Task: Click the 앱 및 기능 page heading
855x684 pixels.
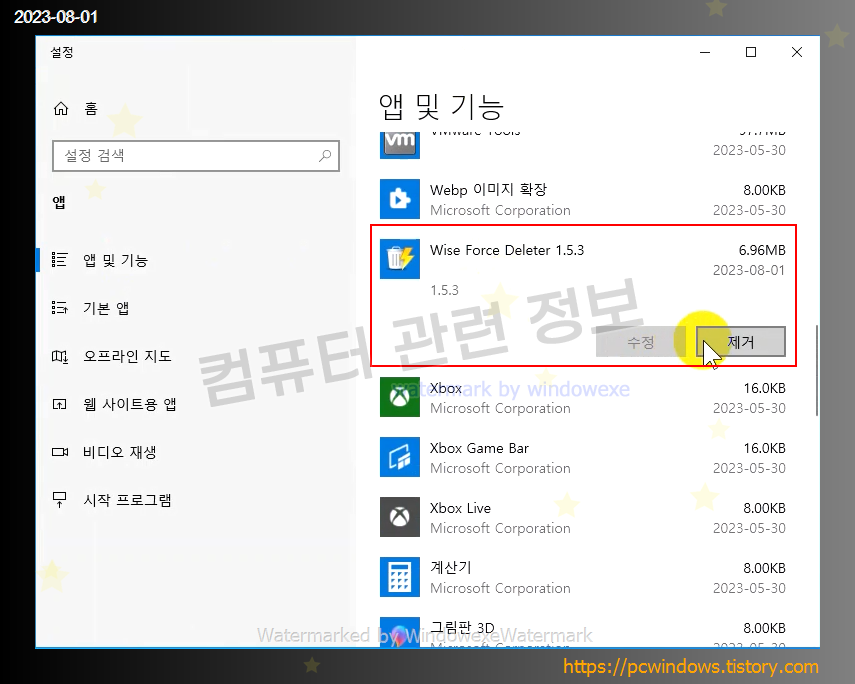Action: [441, 107]
